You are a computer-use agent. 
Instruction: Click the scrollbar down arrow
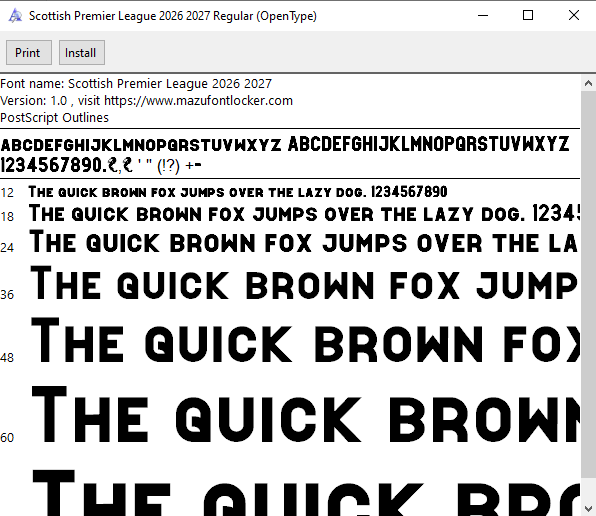(588, 508)
